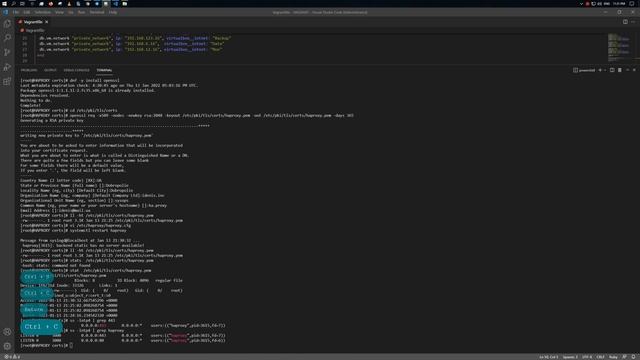The height and width of the screenshot is (360, 640).
Task: Open the Edit menu
Action: coord(27,12)
